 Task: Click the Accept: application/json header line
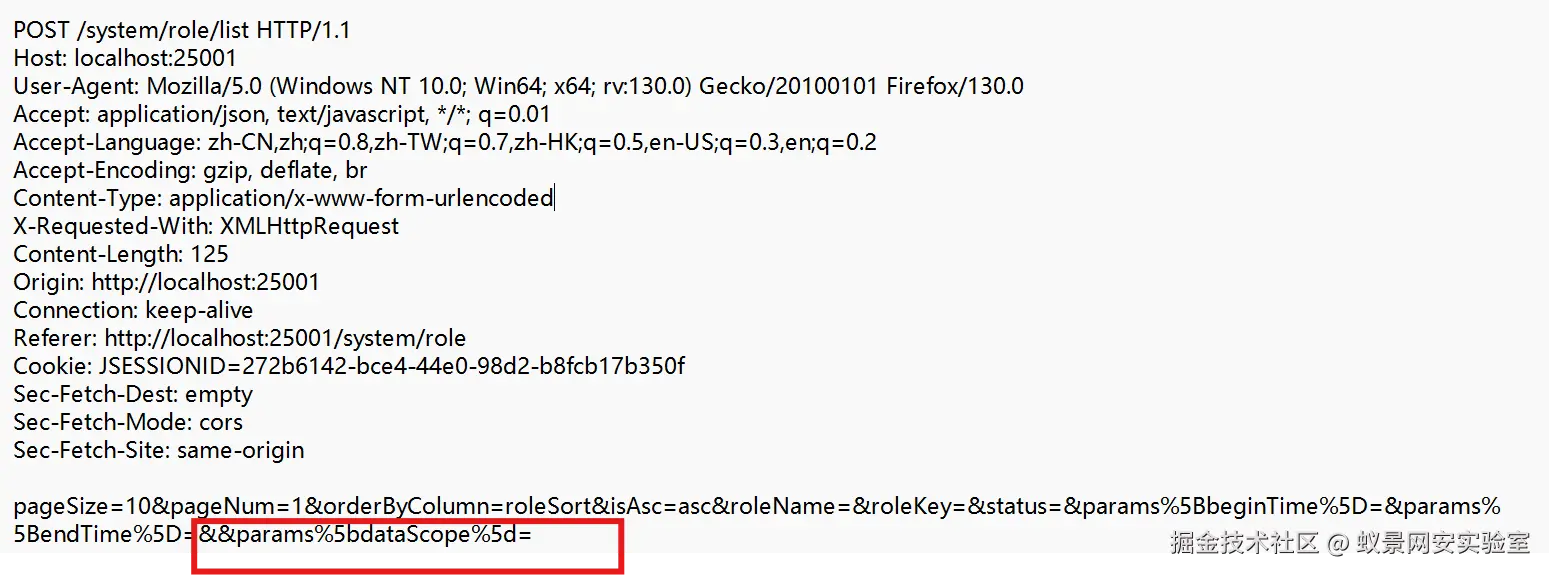pos(282,114)
